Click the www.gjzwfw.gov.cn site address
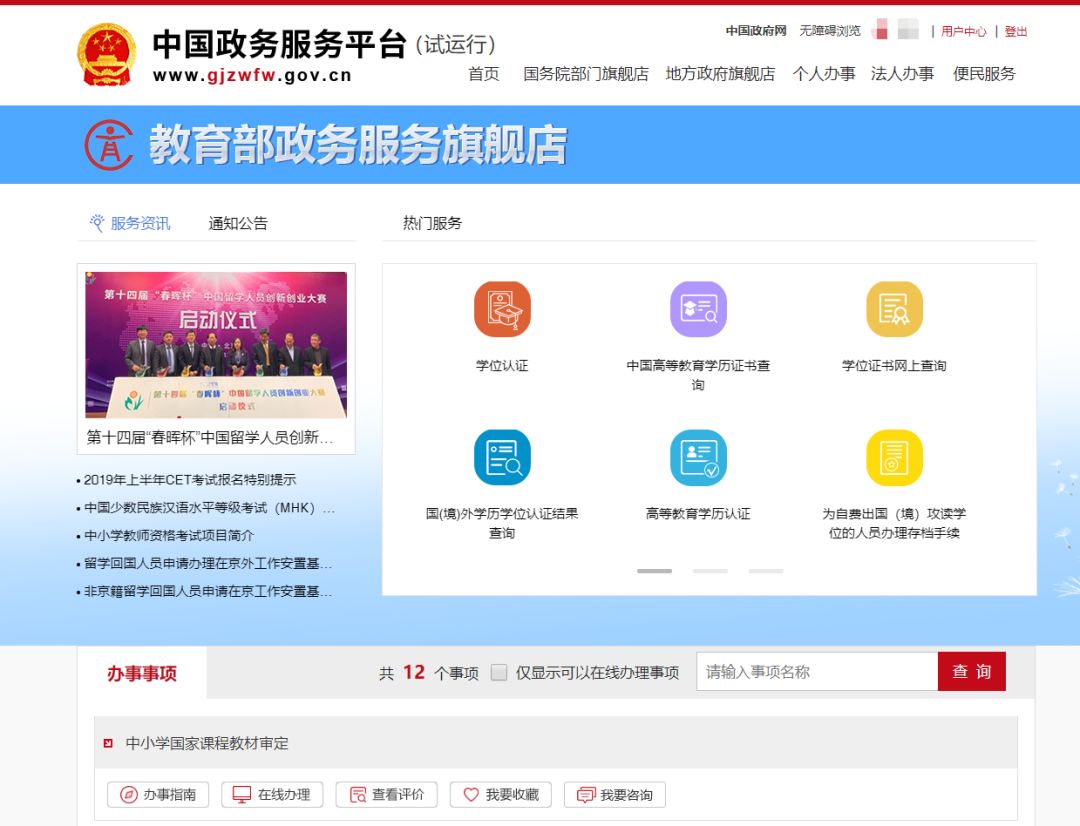 (252, 75)
